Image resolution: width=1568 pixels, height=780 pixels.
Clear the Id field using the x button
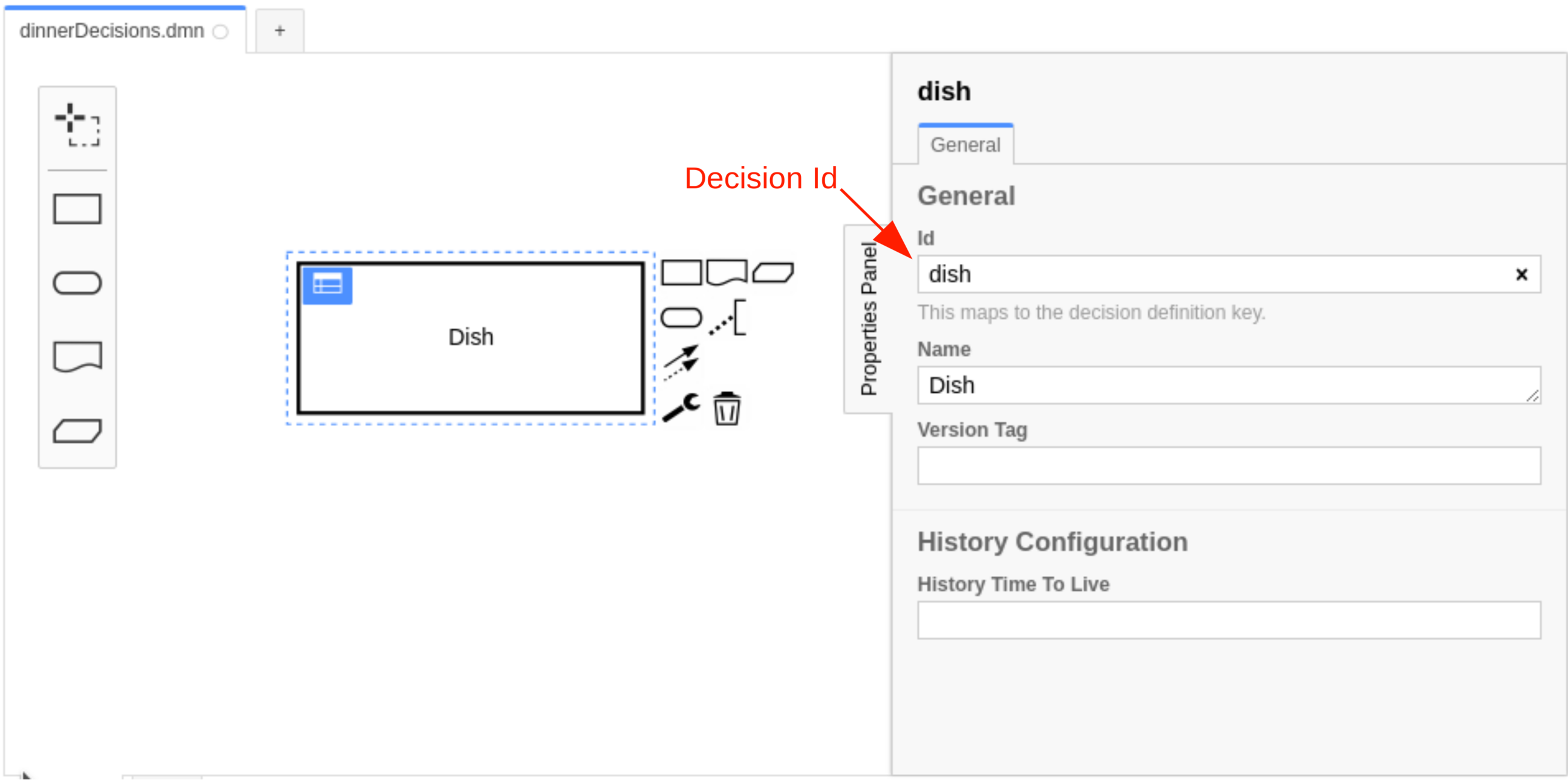click(1523, 275)
